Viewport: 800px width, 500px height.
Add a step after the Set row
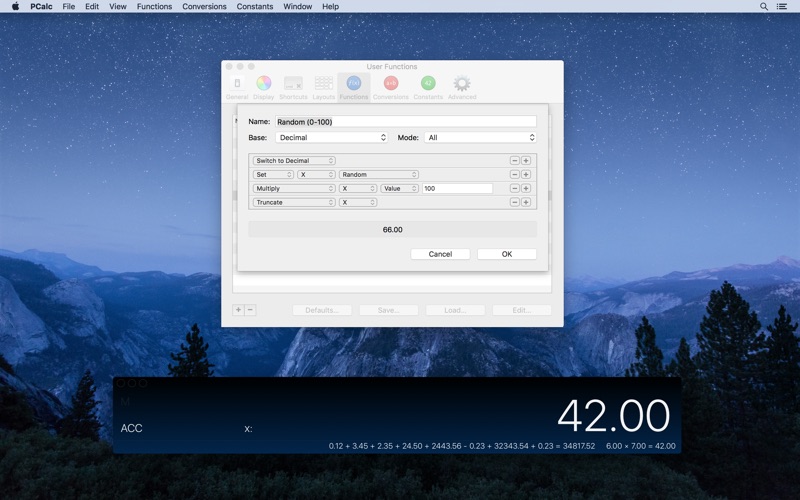pos(526,174)
